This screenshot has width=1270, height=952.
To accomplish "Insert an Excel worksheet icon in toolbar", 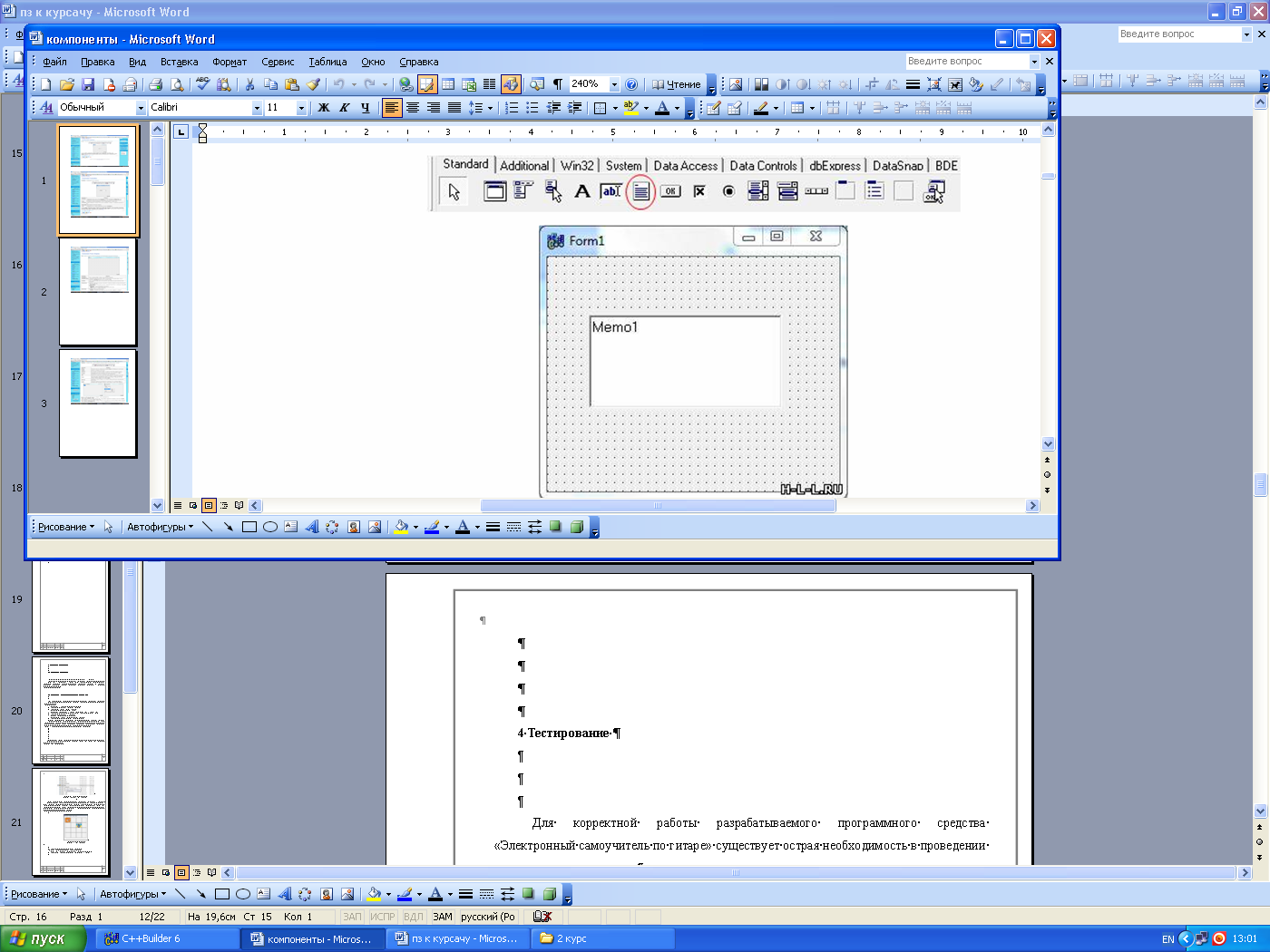I will (x=469, y=84).
